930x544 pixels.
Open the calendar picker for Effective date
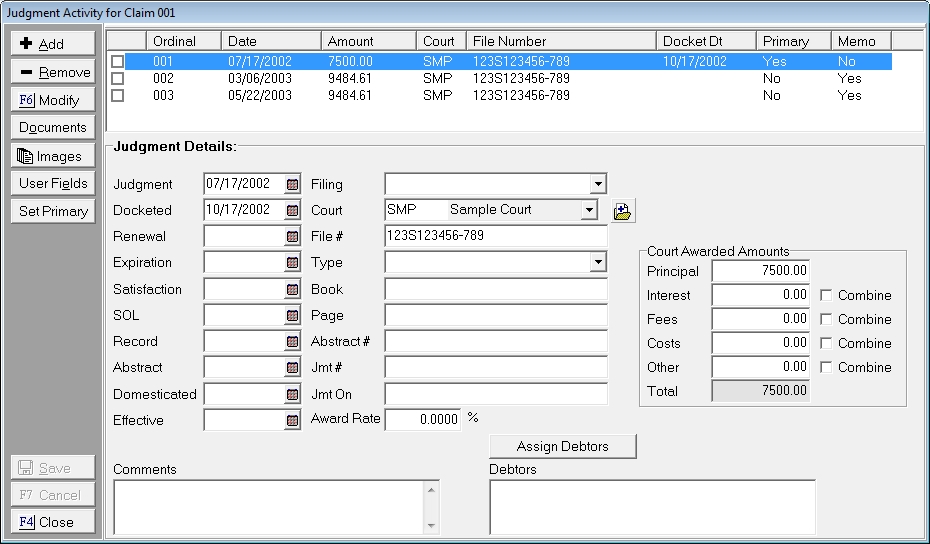(292, 421)
